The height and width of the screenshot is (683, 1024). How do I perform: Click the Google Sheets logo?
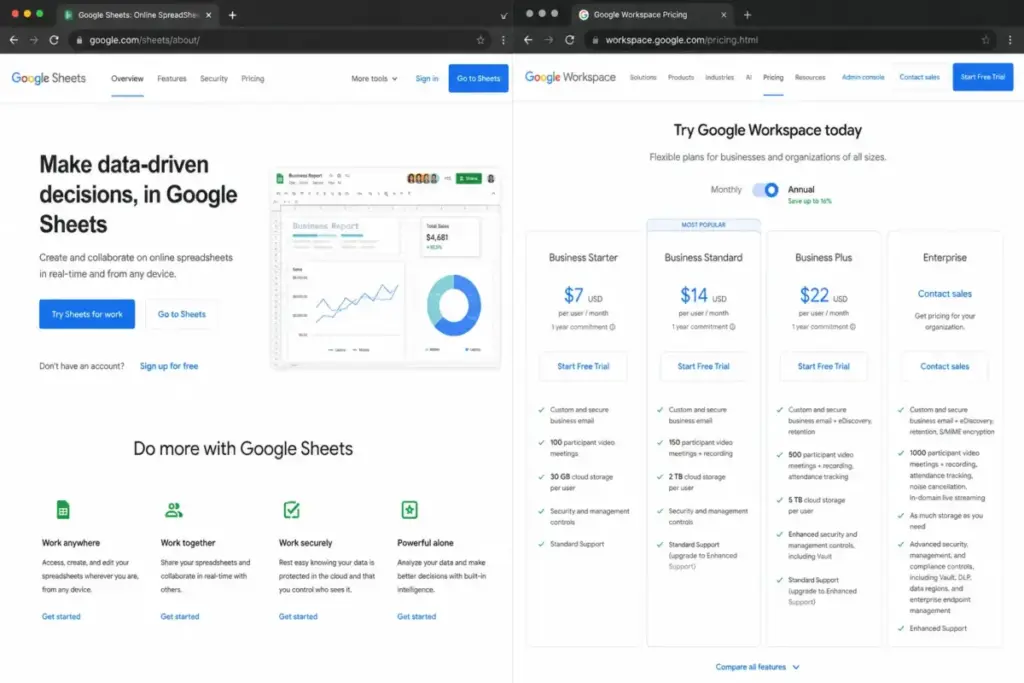click(48, 78)
